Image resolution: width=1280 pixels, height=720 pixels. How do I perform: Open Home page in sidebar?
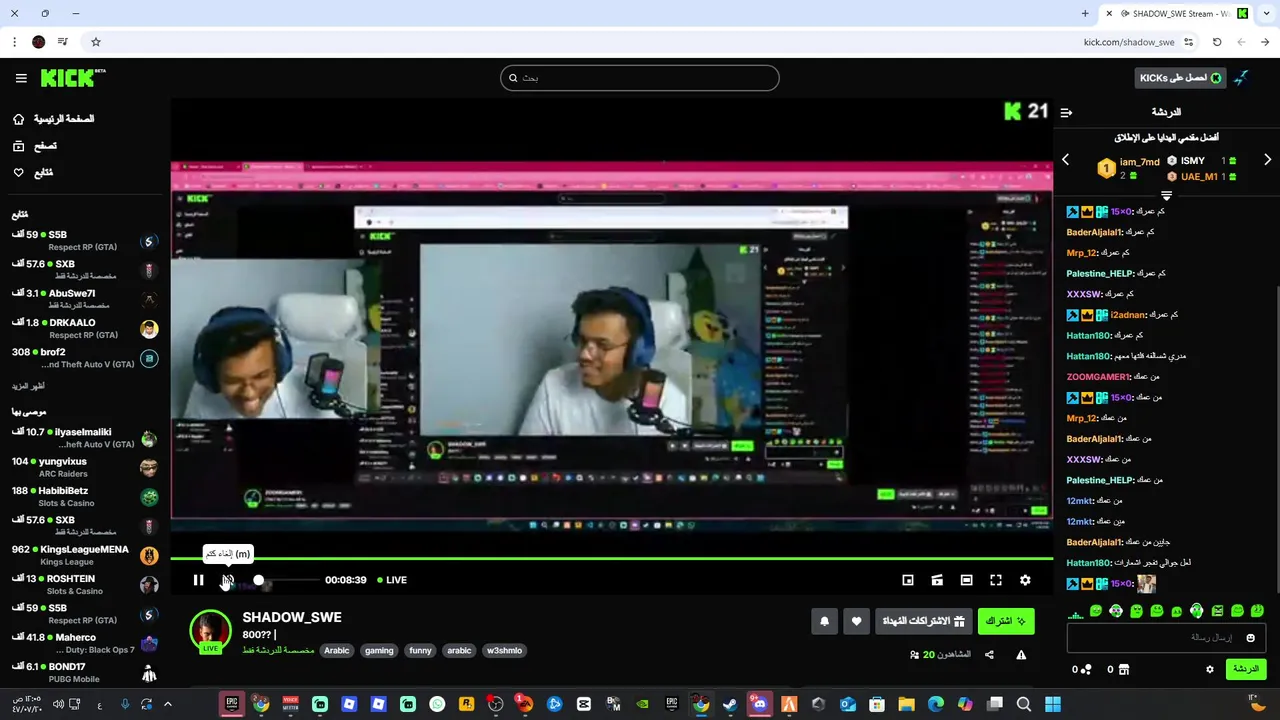pos(53,119)
